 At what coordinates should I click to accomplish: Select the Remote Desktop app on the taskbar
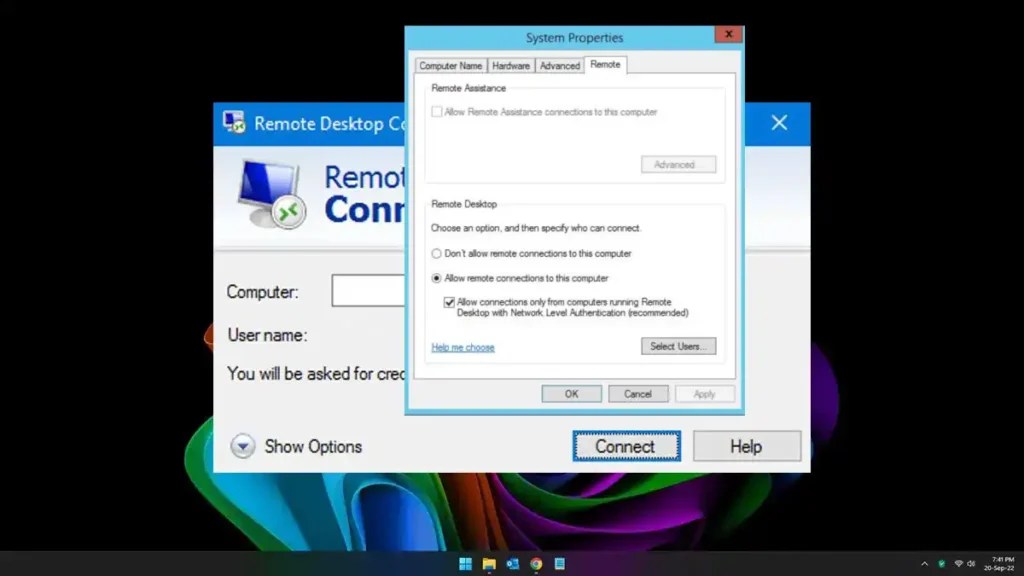(x=558, y=563)
